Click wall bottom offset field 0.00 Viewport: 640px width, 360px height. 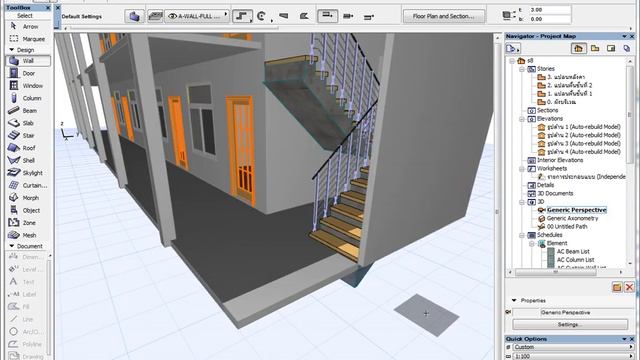pos(549,19)
